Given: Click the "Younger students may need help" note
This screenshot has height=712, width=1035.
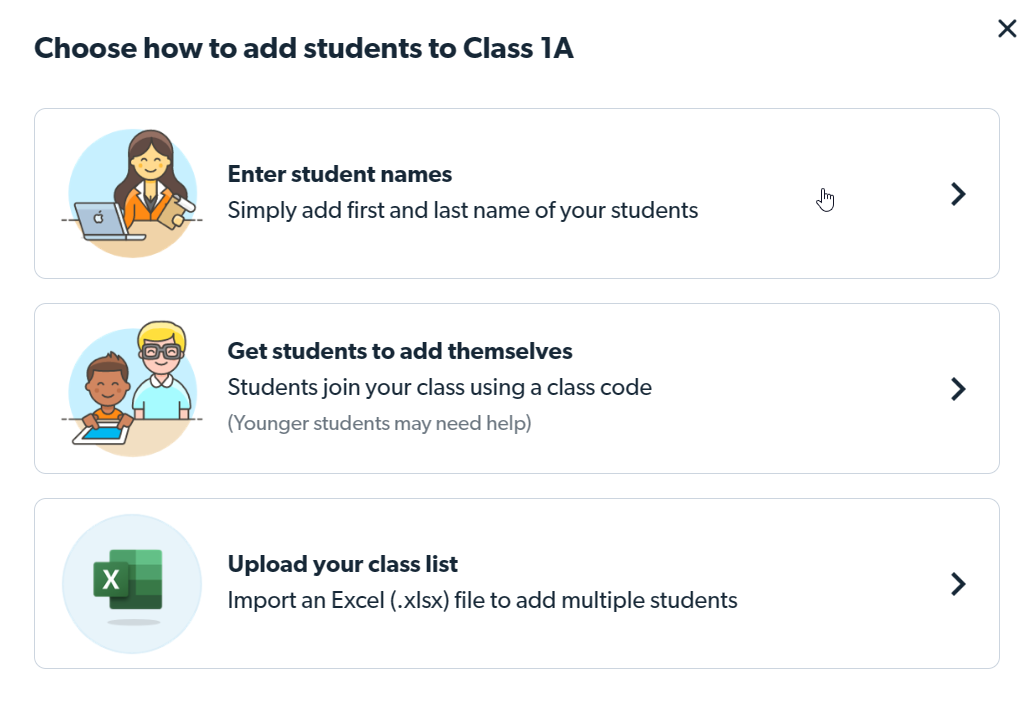Looking at the screenshot, I should (380, 423).
